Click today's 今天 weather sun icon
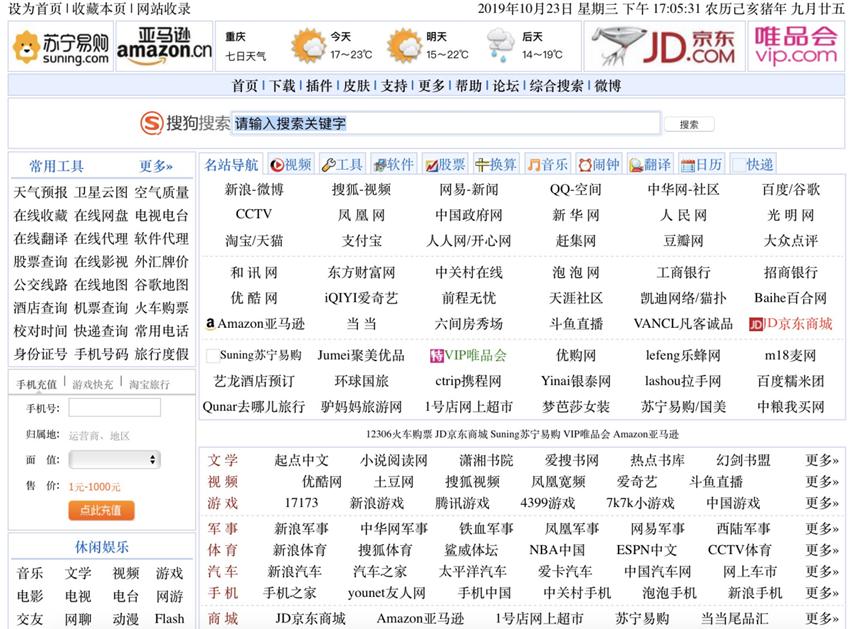Viewport: 864px width, 629px height. 309,46
